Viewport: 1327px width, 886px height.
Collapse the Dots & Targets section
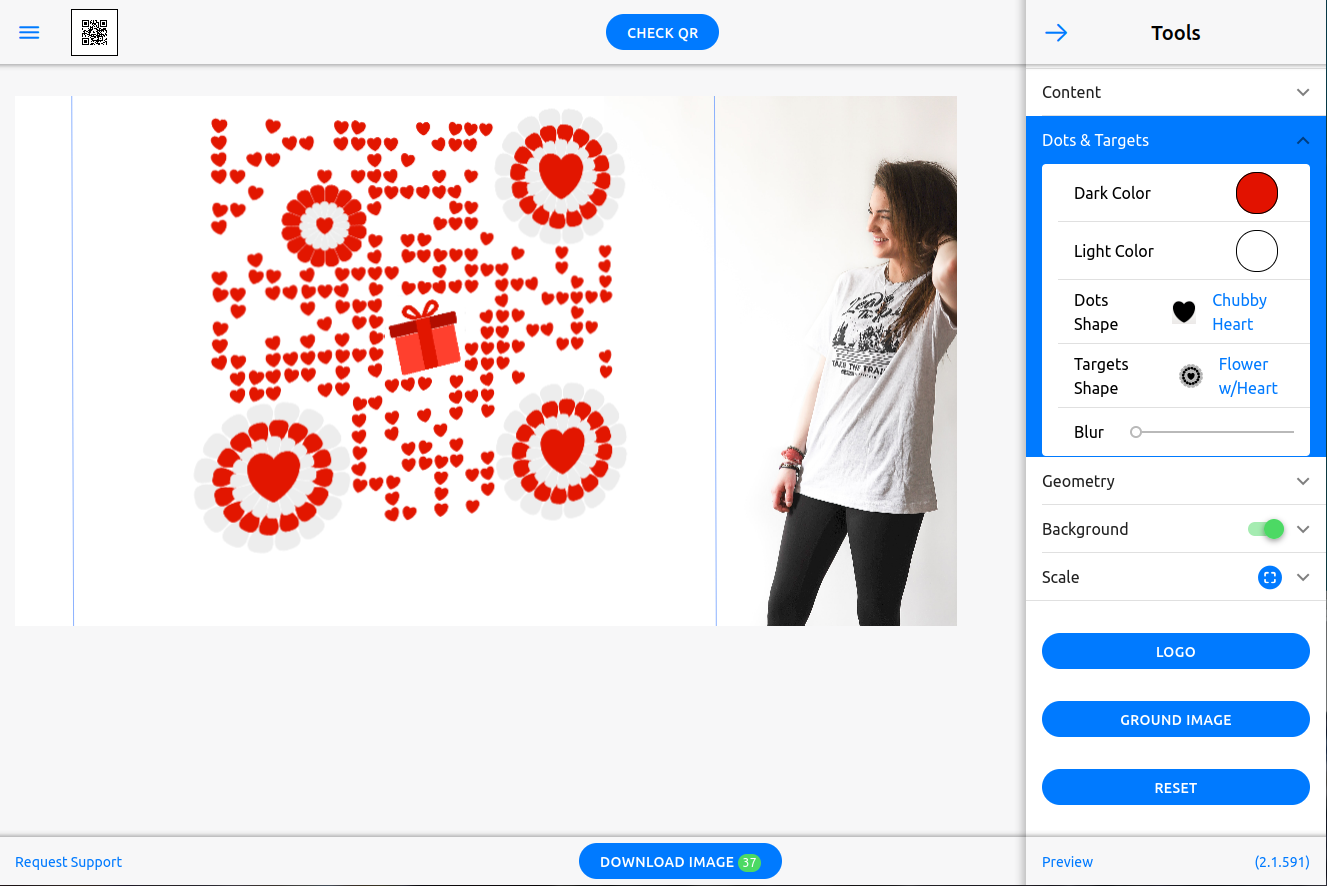click(1302, 140)
